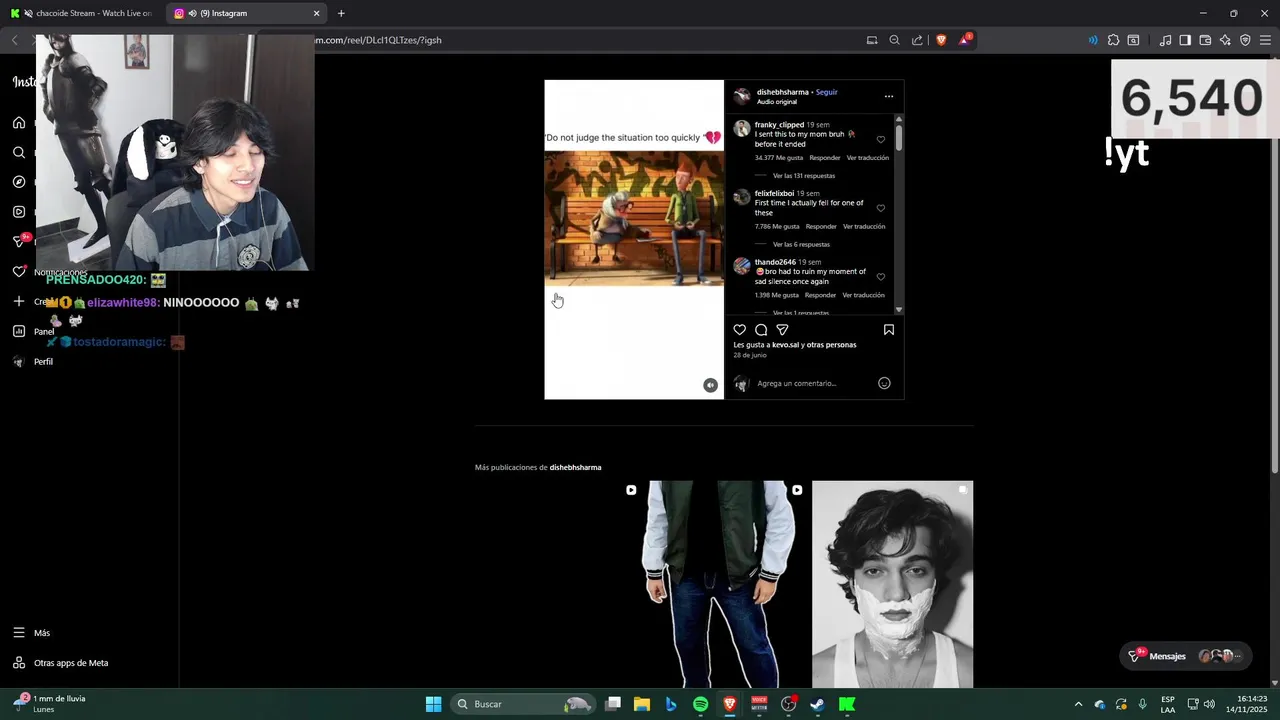Share the reel using the paper-plane icon

[782, 330]
